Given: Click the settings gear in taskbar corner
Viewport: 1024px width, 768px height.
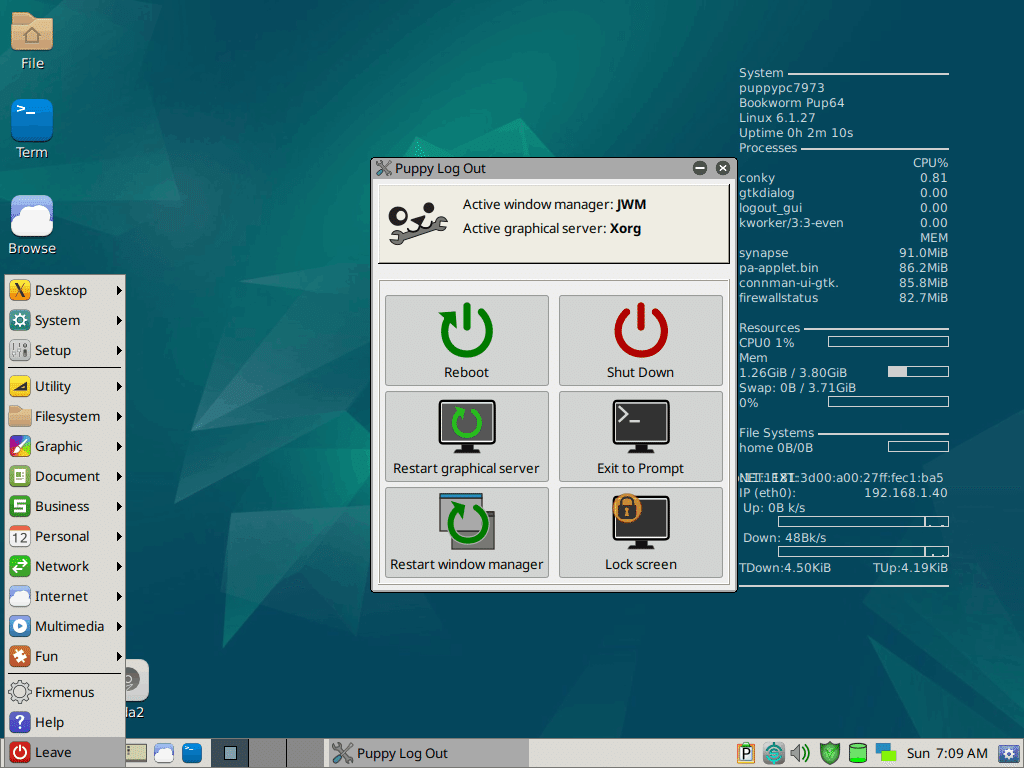Looking at the screenshot, I should click(1009, 754).
